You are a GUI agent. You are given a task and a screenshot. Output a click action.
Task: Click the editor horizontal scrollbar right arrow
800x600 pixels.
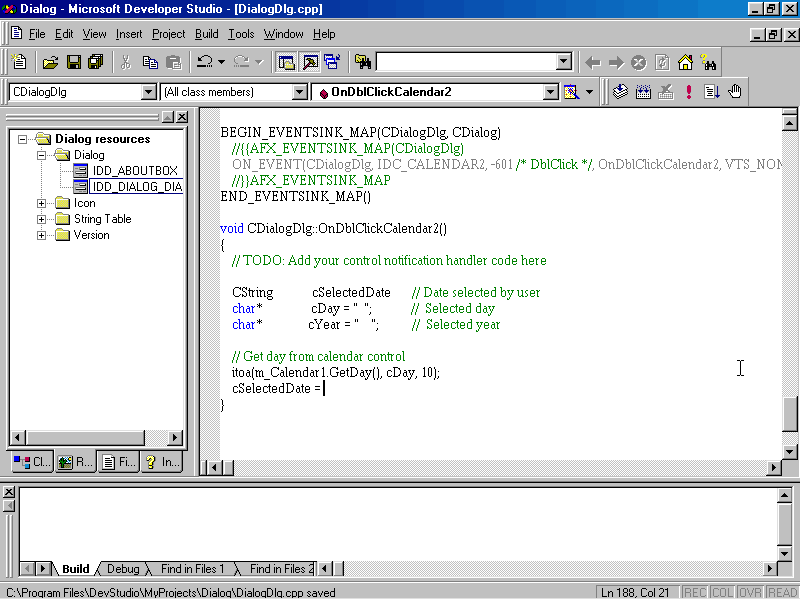click(x=774, y=467)
